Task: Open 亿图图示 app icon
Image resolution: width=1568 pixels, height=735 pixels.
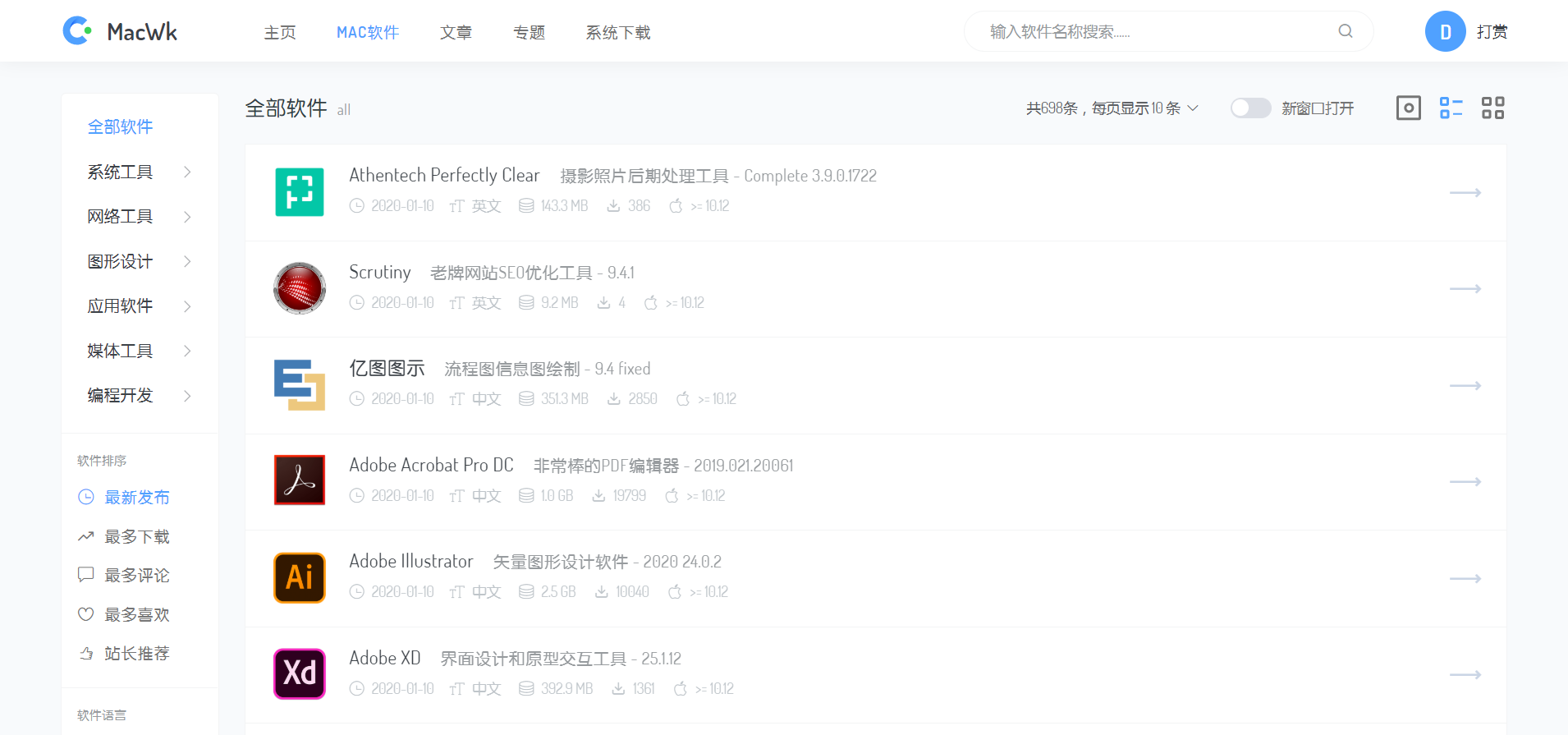Action: pyautogui.click(x=300, y=385)
